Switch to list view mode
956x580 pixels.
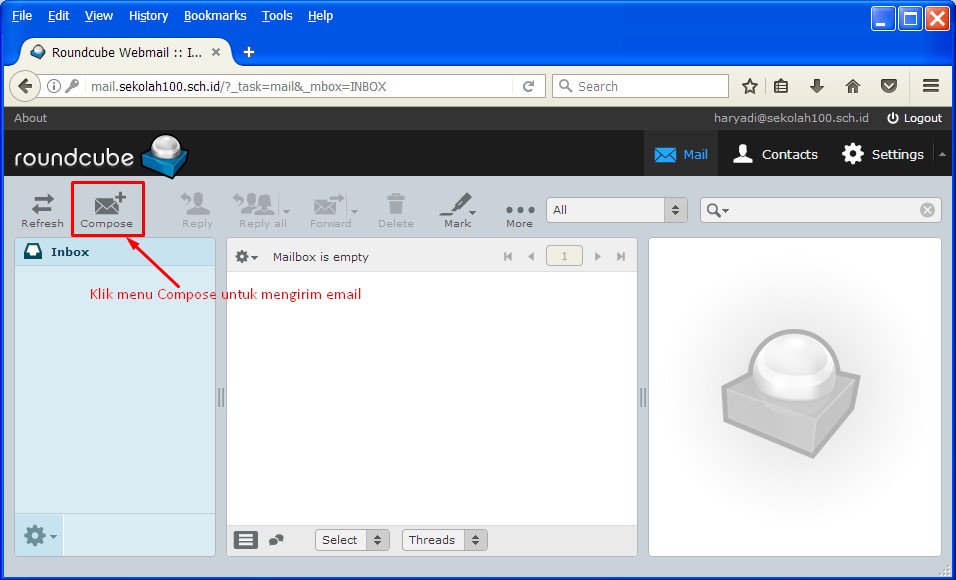(246, 540)
